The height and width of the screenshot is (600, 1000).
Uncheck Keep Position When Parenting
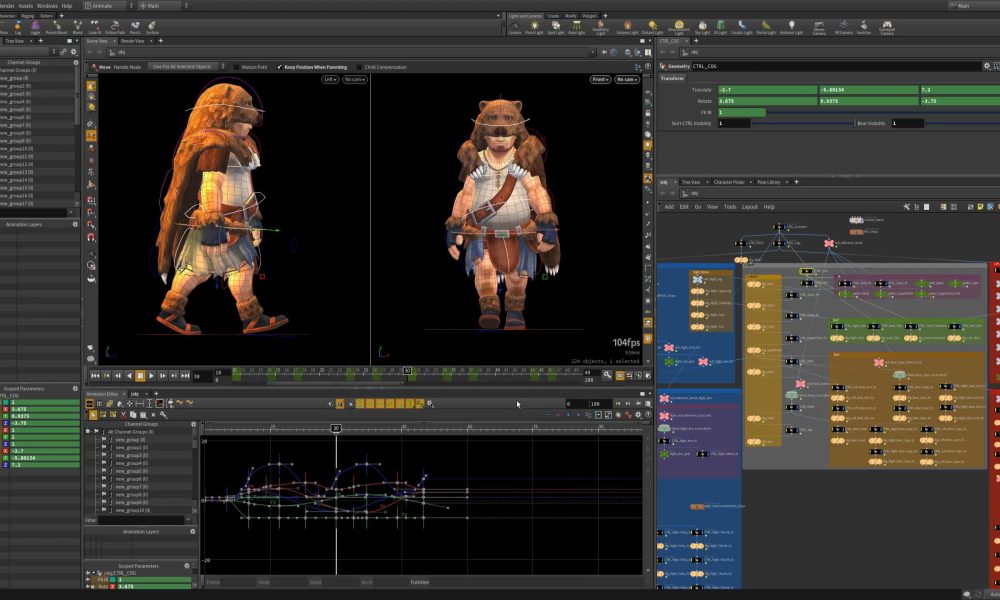[280, 67]
